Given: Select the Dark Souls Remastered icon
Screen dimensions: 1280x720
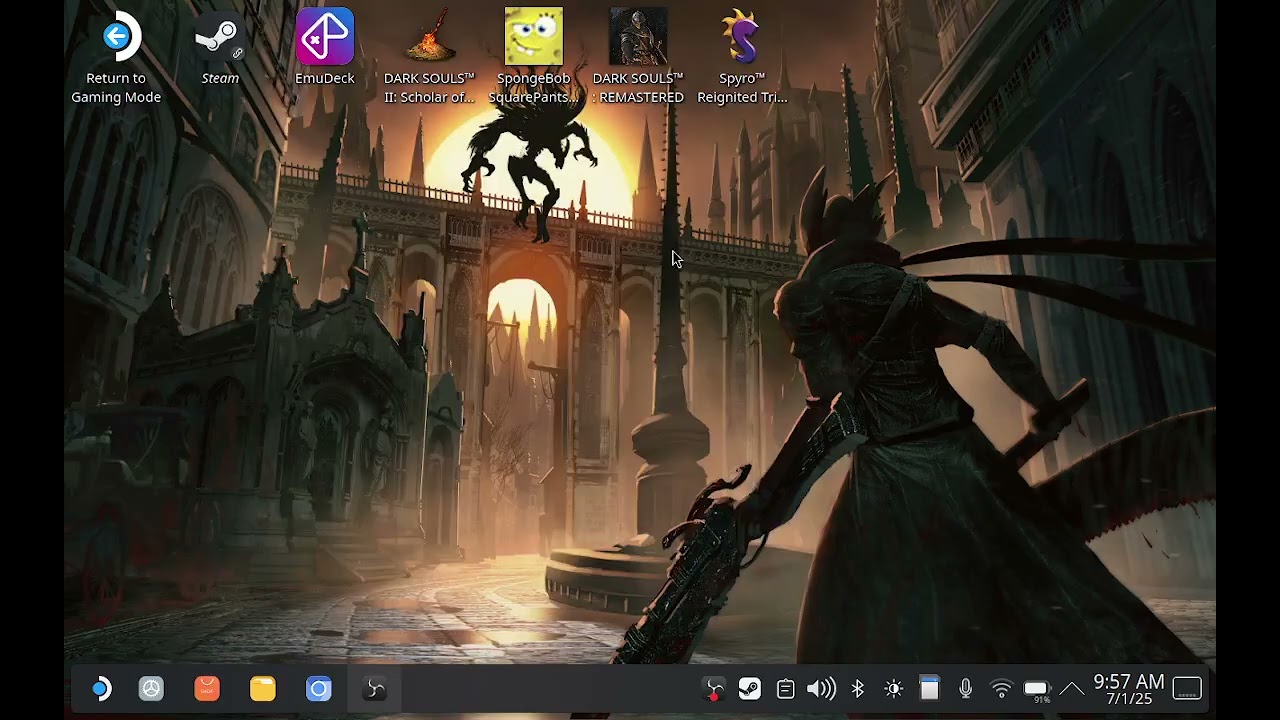Looking at the screenshot, I should pyautogui.click(x=638, y=58).
